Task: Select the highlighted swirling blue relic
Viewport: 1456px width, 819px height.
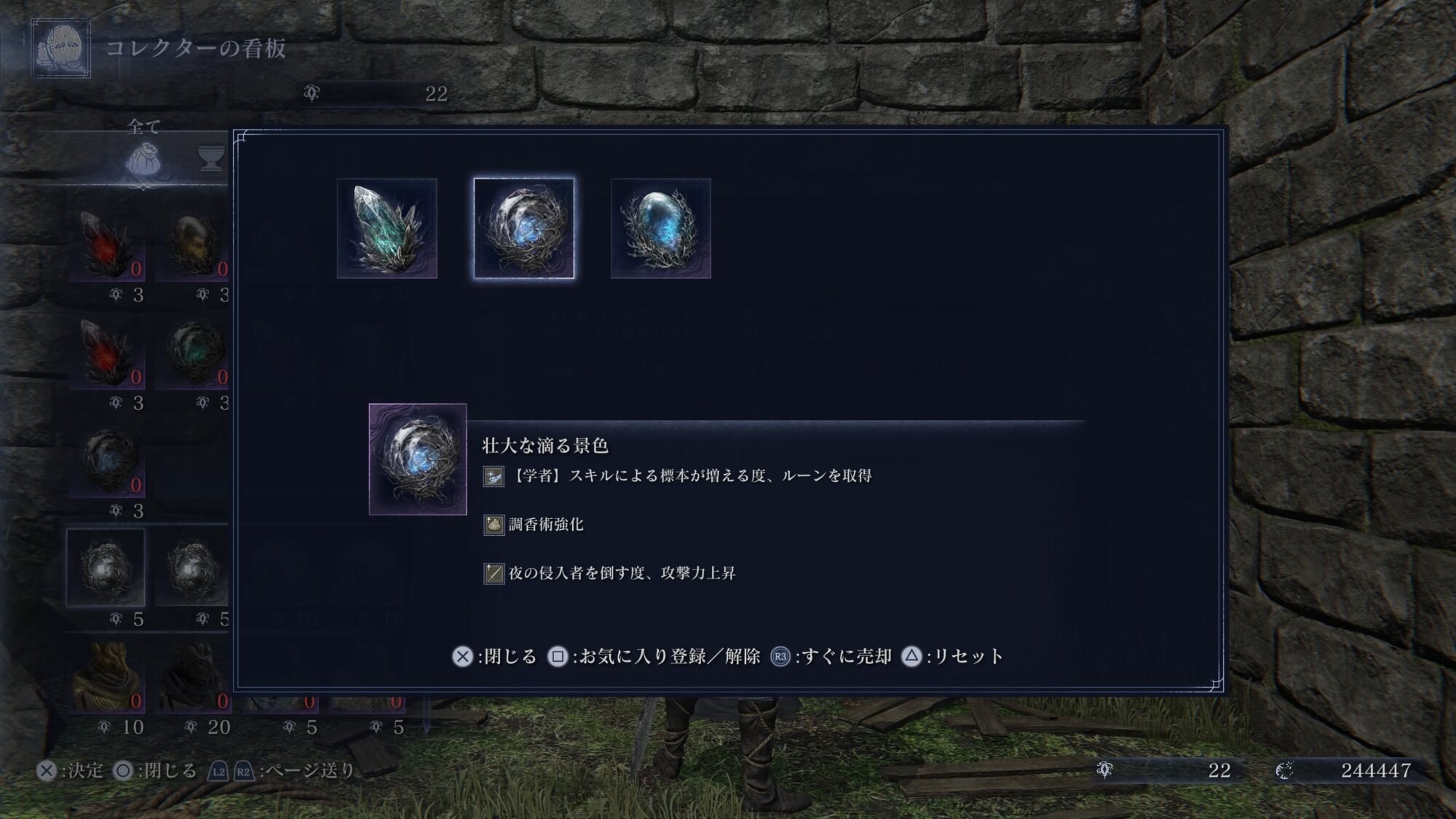Action: (x=524, y=229)
